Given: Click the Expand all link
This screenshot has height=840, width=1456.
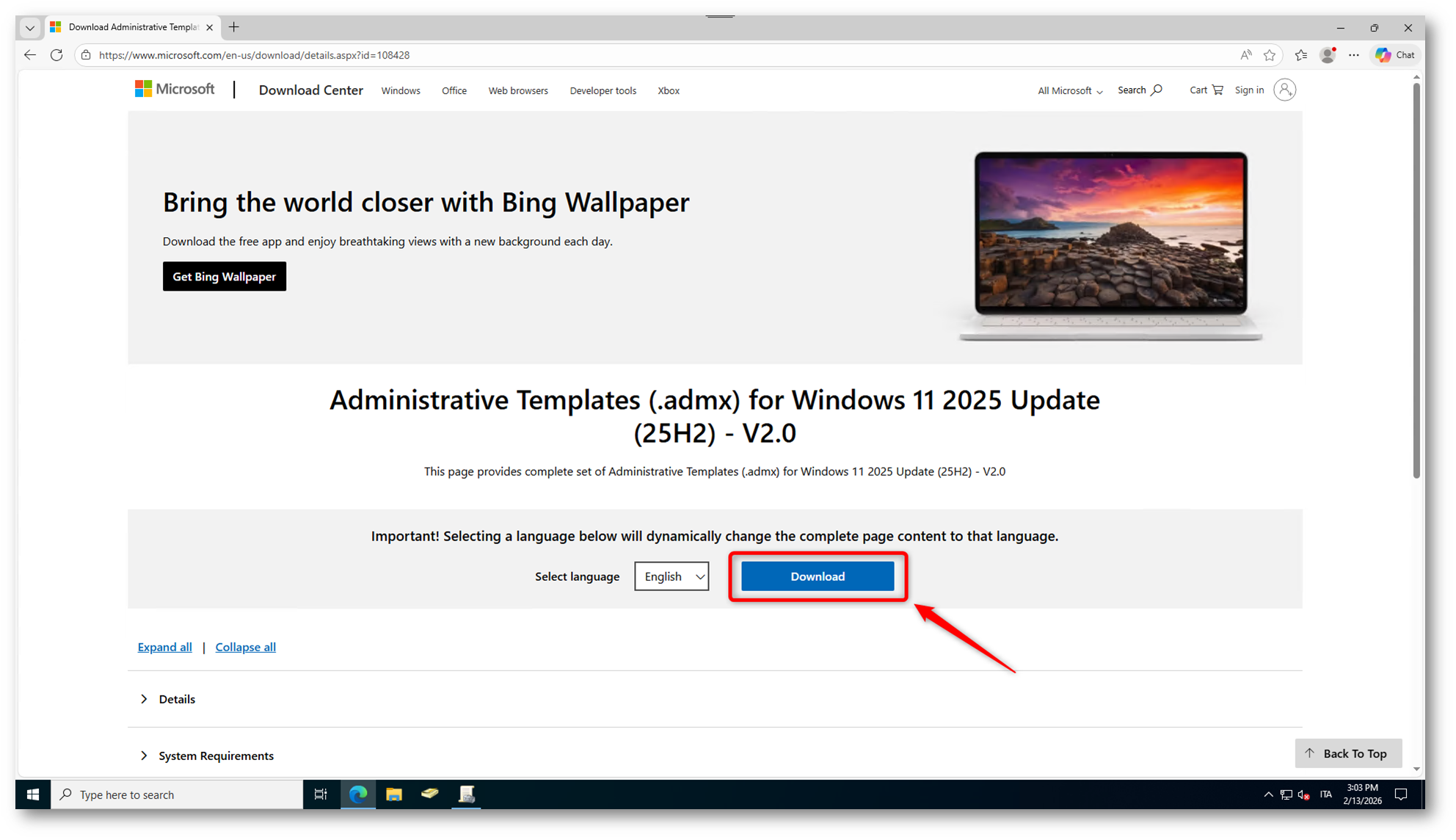Looking at the screenshot, I should (164, 647).
